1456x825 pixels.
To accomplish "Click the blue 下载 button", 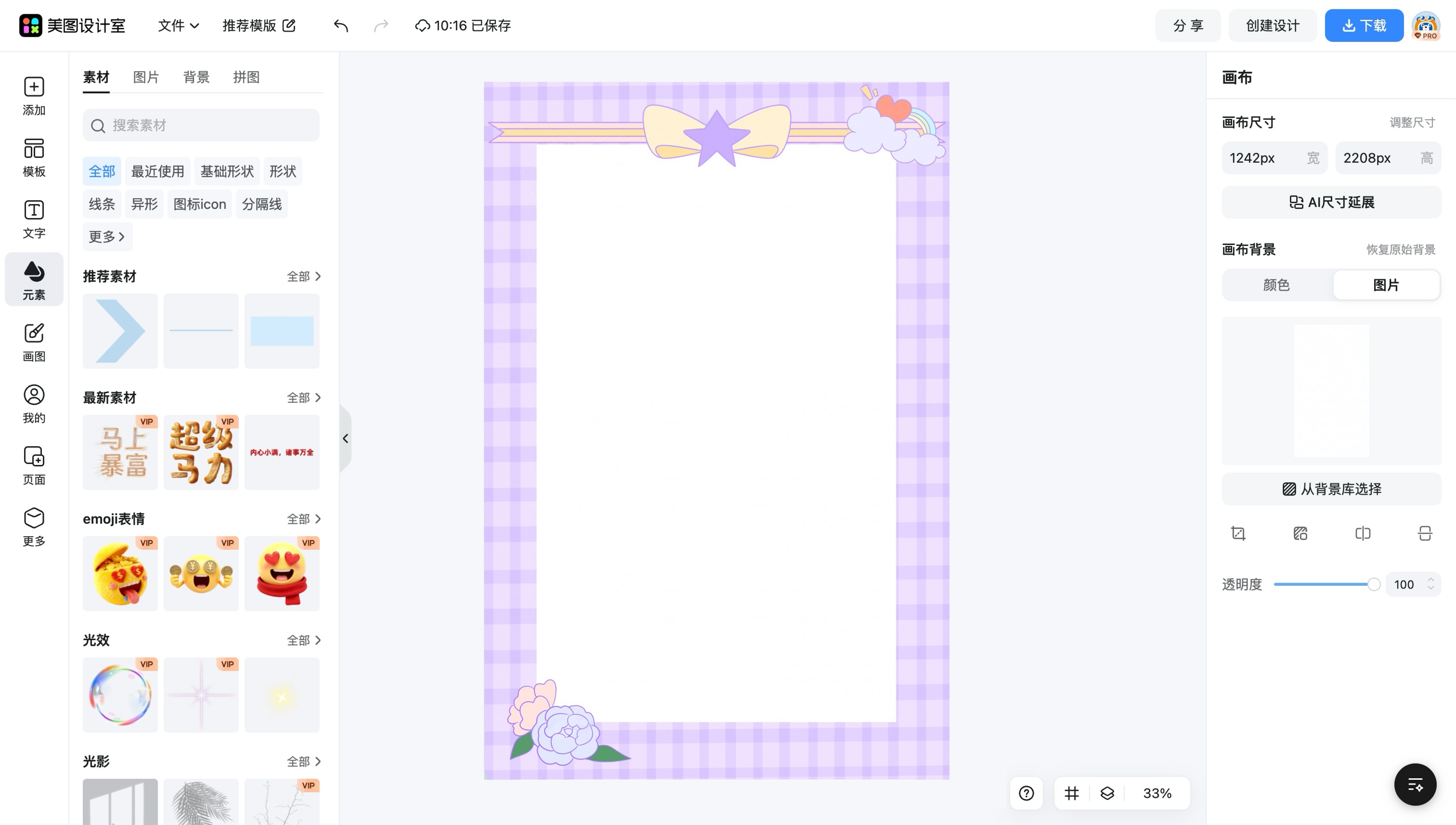I will point(1364,26).
